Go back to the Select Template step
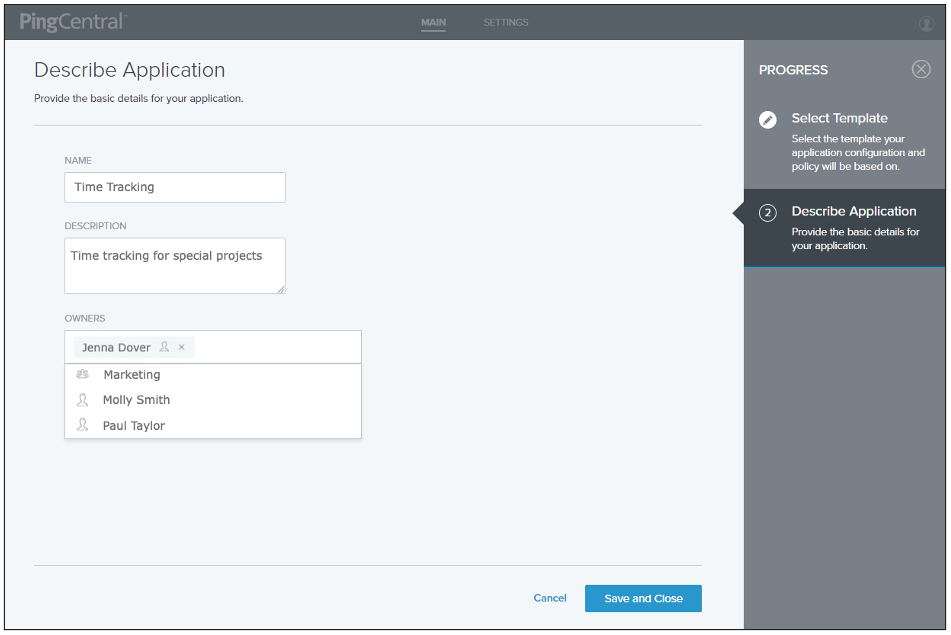This screenshot has width=951, height=635. [839, 118]
